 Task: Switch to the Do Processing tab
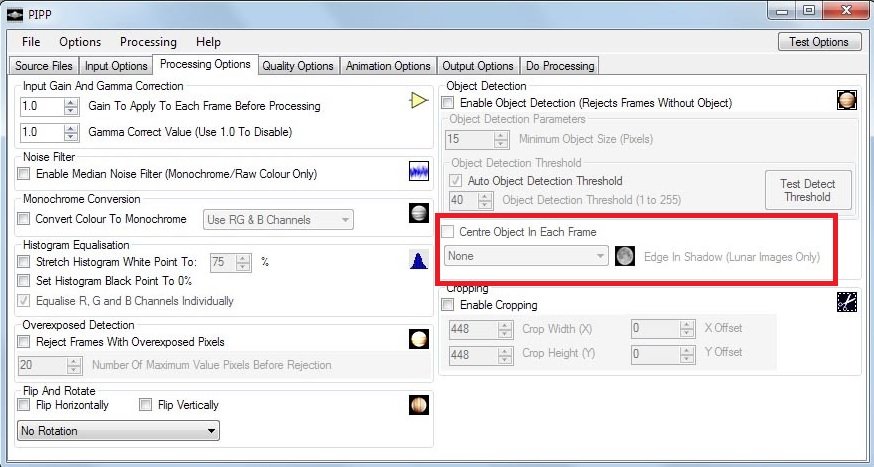click(x=560, y=66)
